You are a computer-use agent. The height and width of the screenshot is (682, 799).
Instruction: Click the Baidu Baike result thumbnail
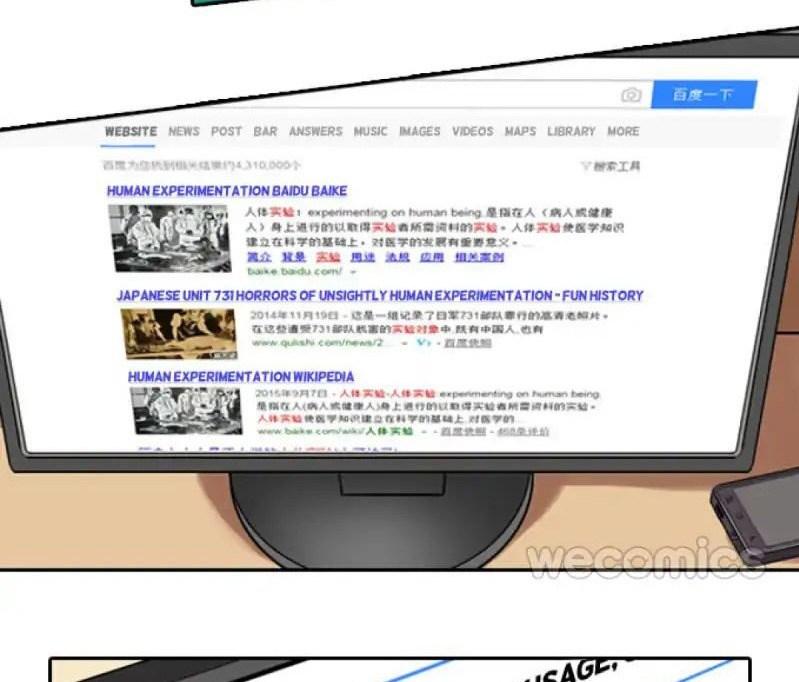(169, 238)
